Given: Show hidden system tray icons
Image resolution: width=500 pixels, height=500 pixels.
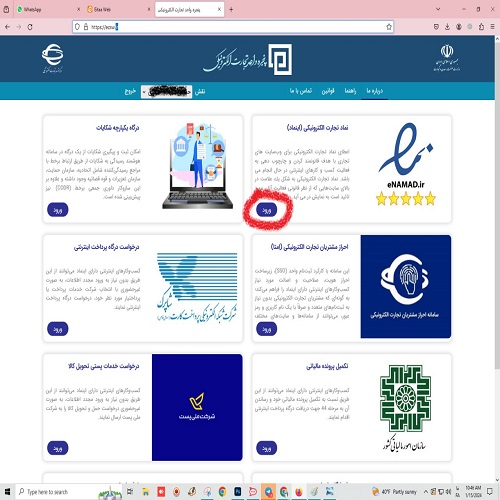Looking at the screenshot, I should pos(426,492).
